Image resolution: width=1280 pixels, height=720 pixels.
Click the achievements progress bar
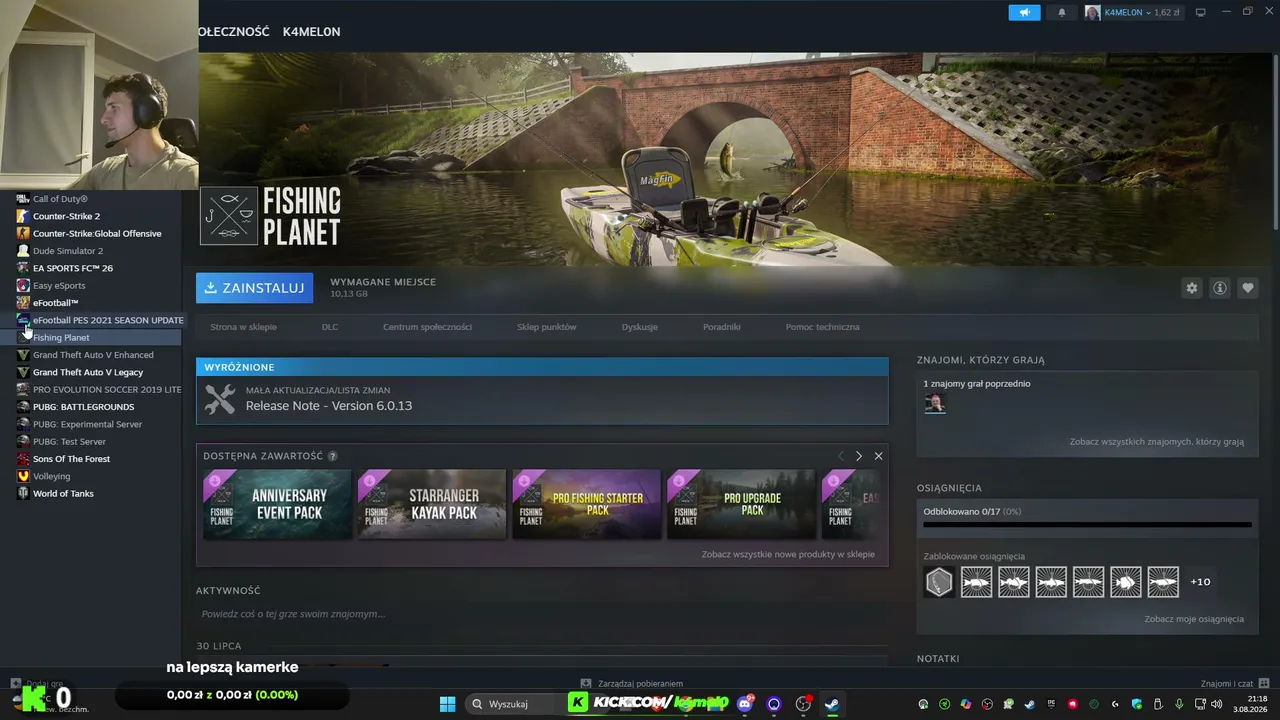(x=1087, y=524)
